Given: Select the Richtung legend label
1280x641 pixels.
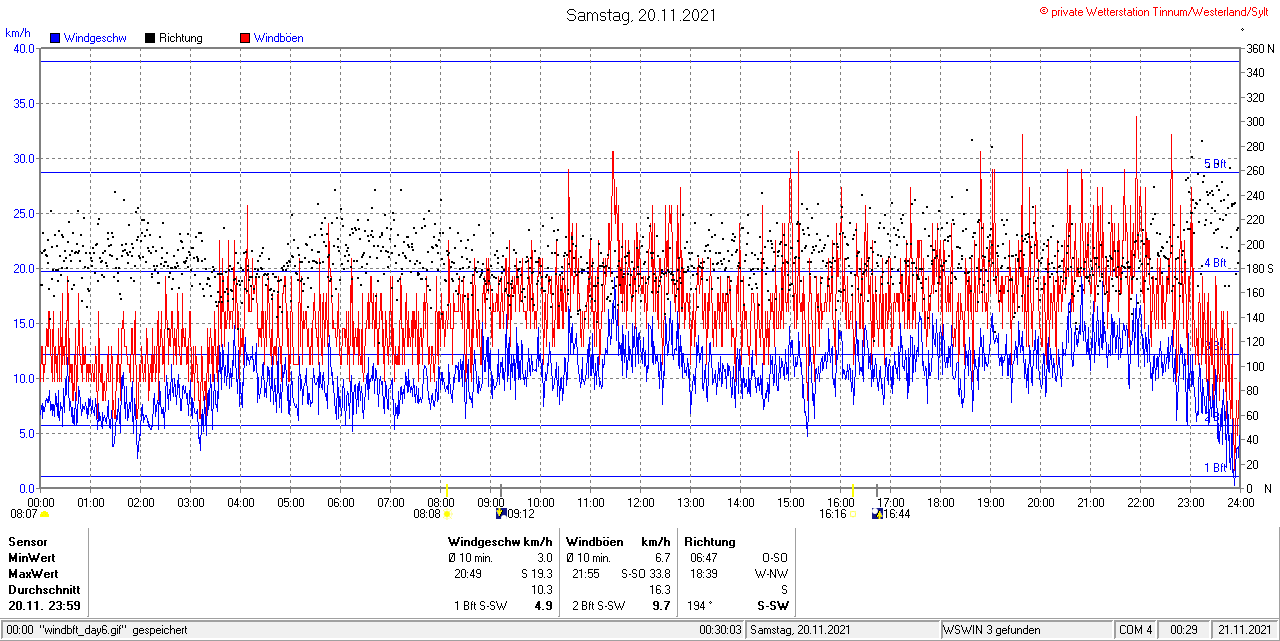Looking at the screenshot, I should tap(181, 38).
